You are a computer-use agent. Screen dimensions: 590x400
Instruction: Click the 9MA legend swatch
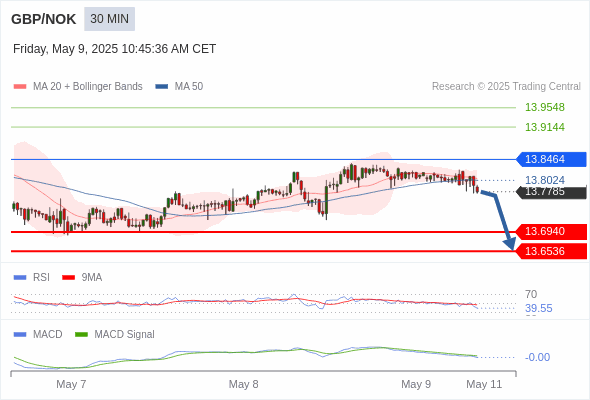tap(68, 278)
